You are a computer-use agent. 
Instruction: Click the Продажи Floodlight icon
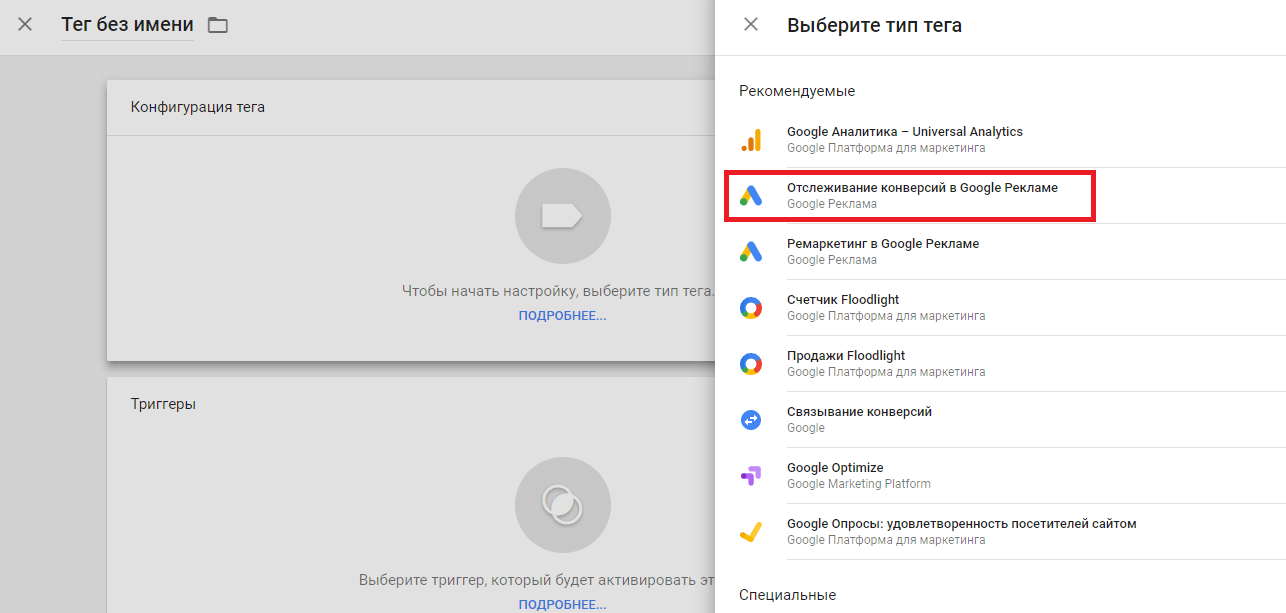(751, 364)
